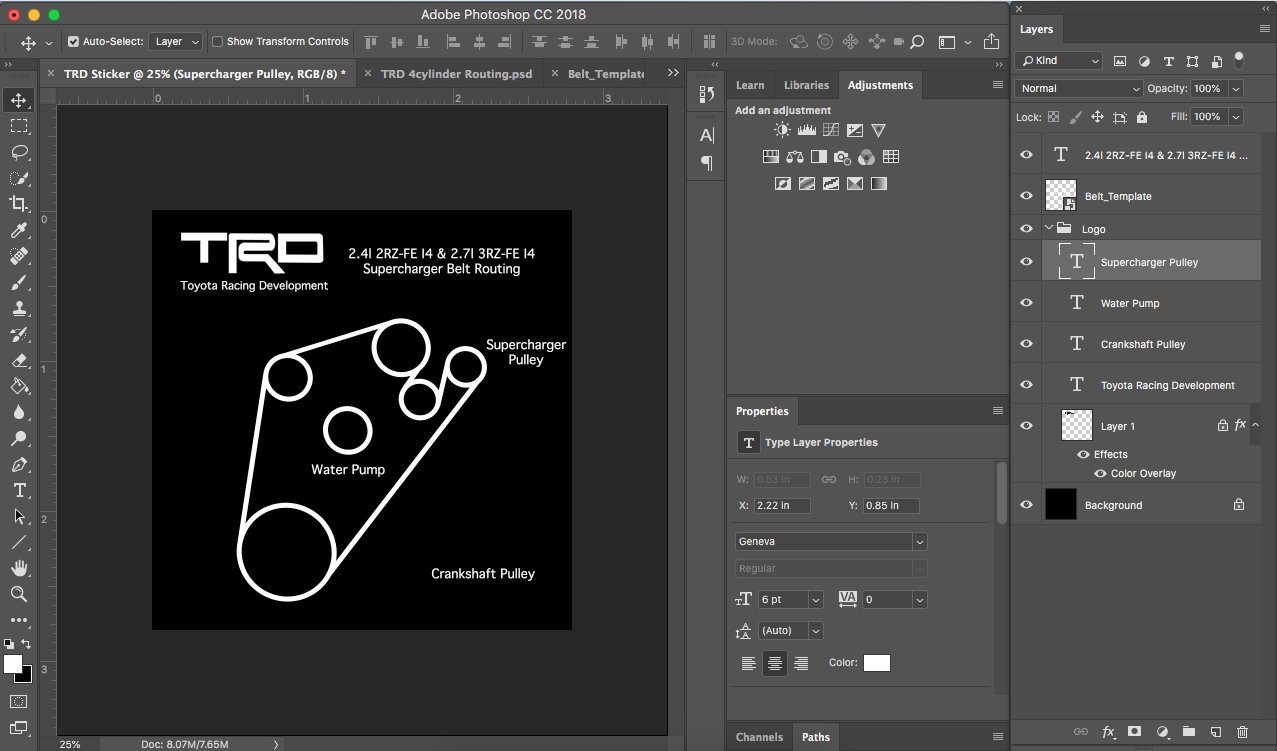The width and height of the screenshot is (1277, 751).
Task: Click the text Color swatch in Properties
Action: [877, 663]
